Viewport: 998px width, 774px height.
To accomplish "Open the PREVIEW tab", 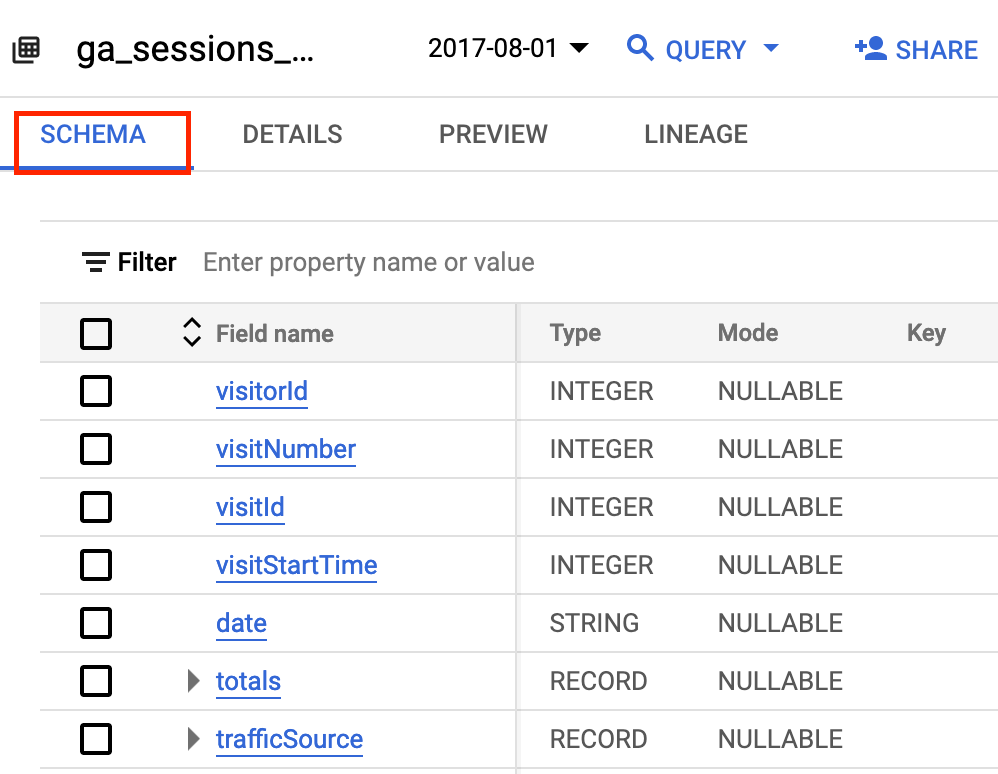I will pos(493,134).
